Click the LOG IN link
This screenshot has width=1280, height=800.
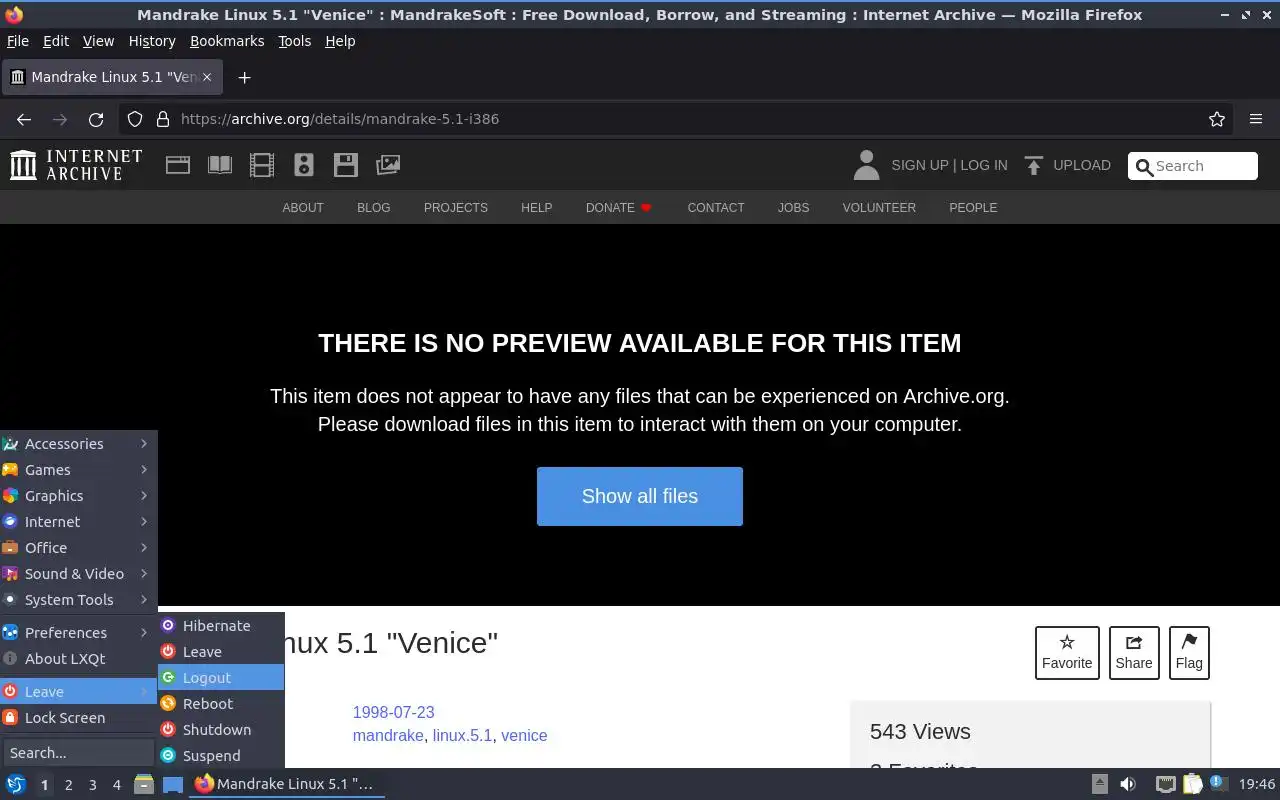[984, 165]
